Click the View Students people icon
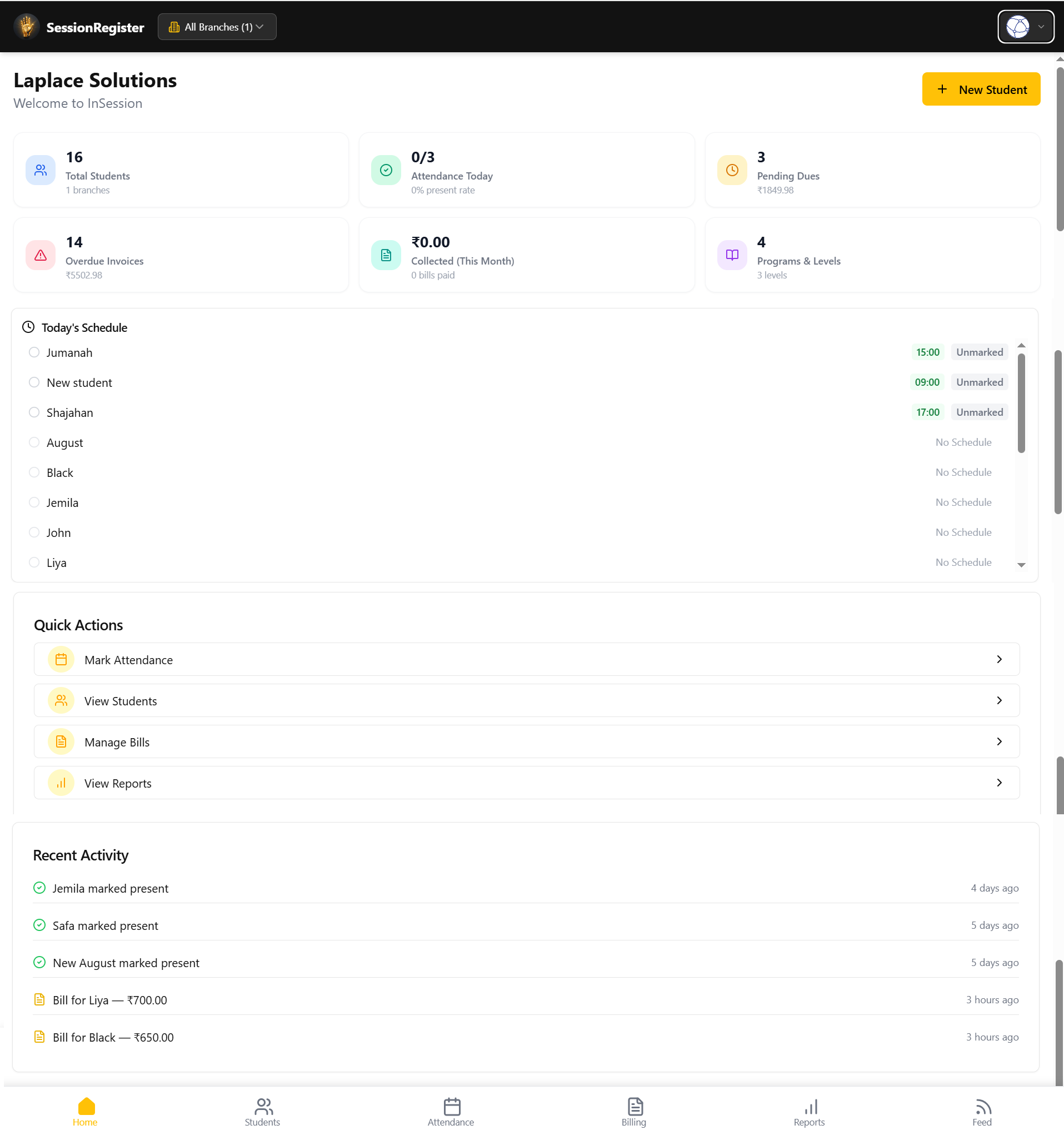Image resolution: width=1064 pixels, height=1145 pixels. [x=61, y=701]
